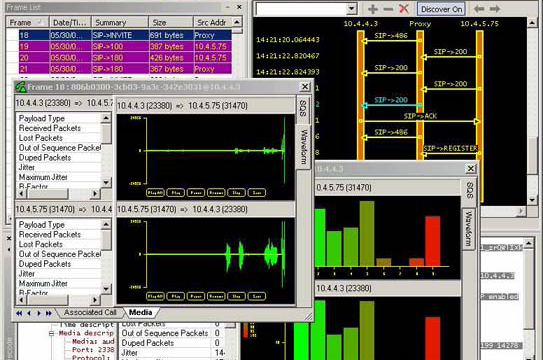This screenshot has height=360, width=543.
Task: Switch to SQS tab in Frame 18 dialog
Action: click(303, 108)
